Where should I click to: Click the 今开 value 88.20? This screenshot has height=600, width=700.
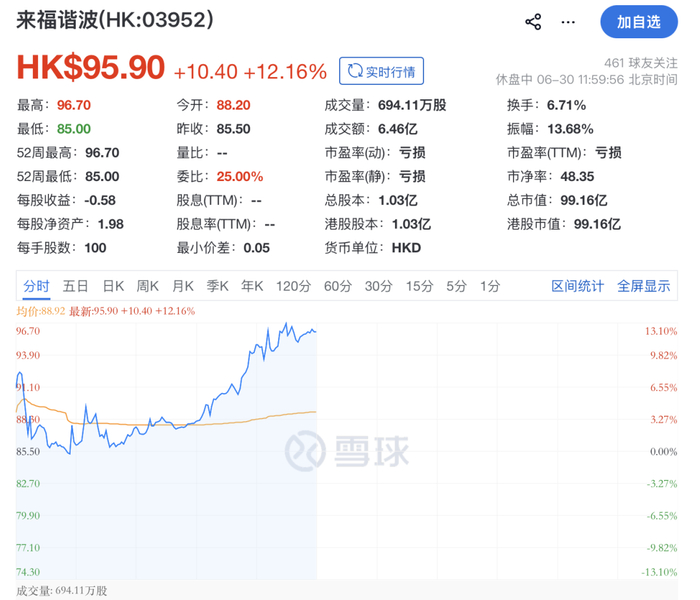pyautogui.click(x=233, y=105)
